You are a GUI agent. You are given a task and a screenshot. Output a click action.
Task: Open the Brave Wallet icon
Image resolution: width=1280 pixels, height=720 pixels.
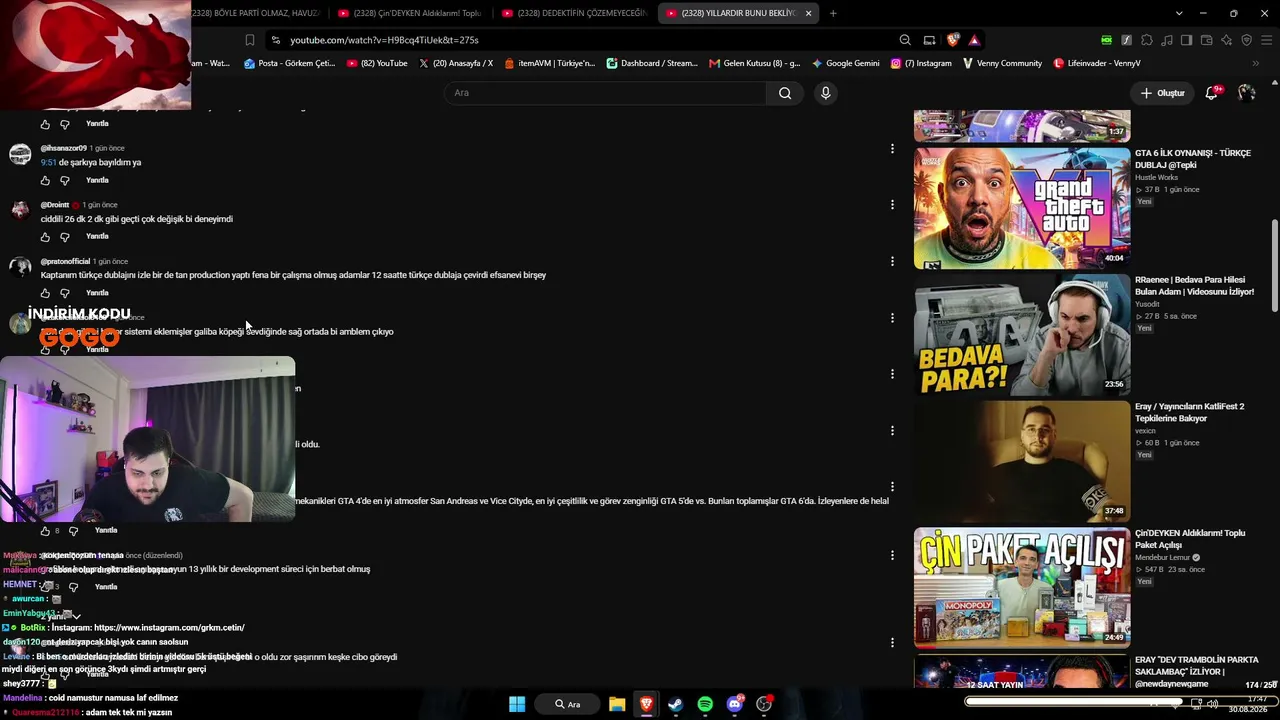click(1206, 40)
